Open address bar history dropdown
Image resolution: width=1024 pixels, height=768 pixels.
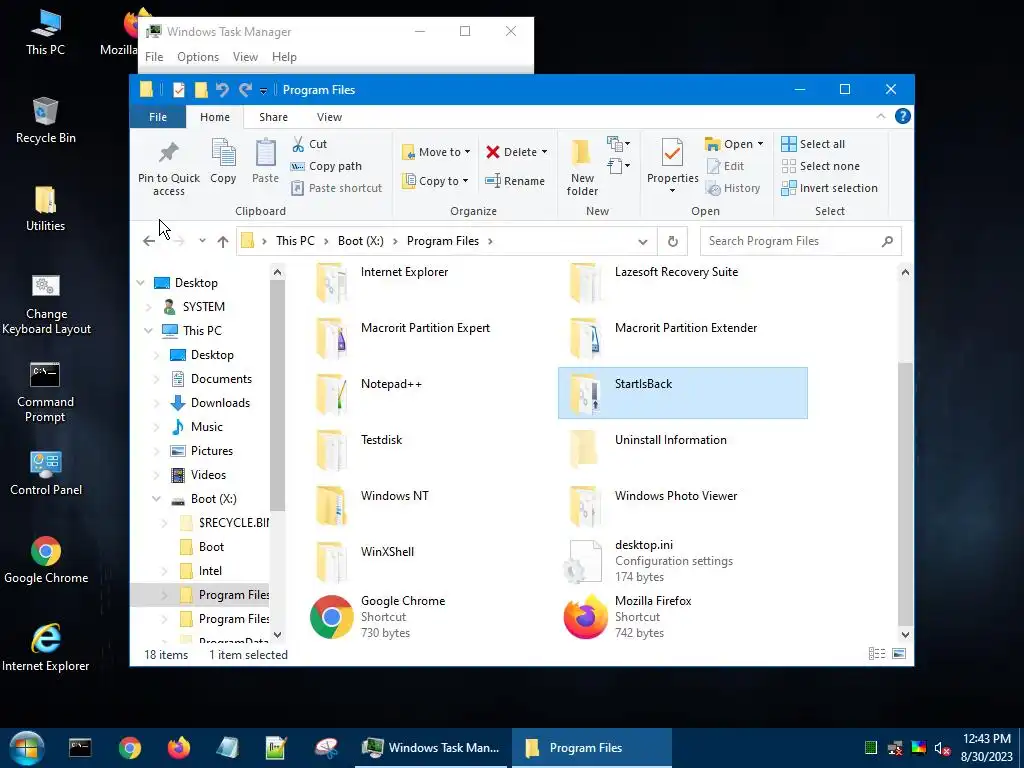(643, 242)
